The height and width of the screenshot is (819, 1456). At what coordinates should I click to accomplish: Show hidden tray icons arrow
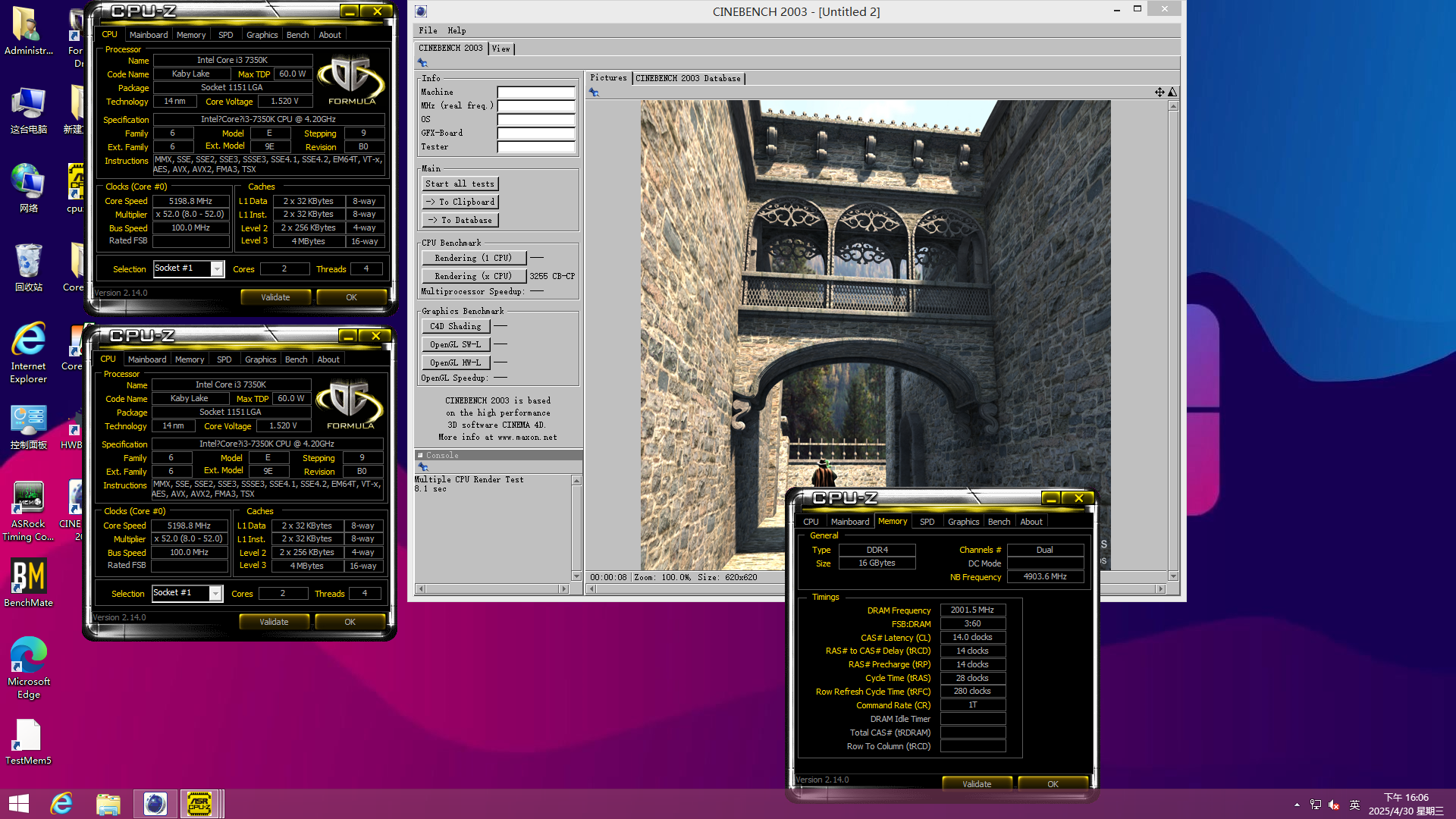tap(1297, 805)
